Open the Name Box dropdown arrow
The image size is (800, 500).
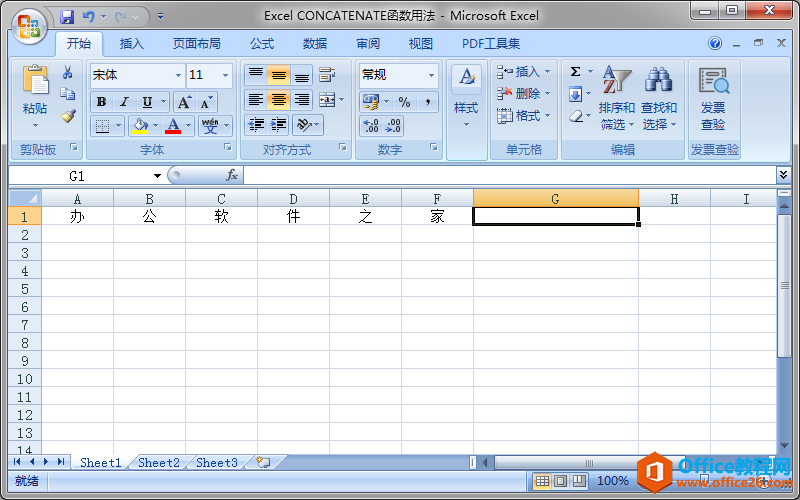tap(157, 176)
